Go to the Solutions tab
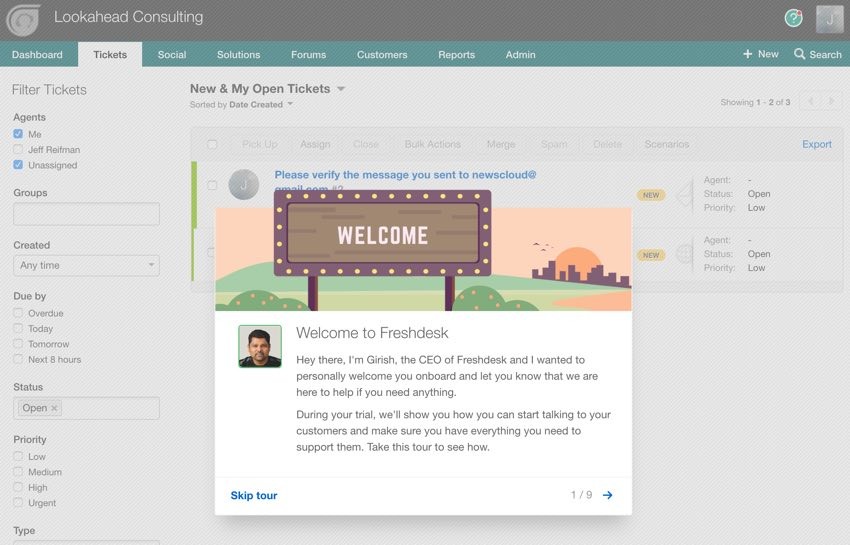850x545 pixels. pyautogui.click(x=239, y=54)
